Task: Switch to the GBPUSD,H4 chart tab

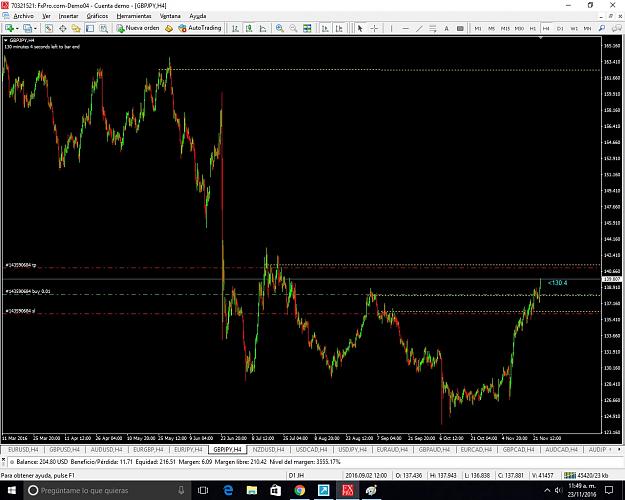Action: pos(65,449)
